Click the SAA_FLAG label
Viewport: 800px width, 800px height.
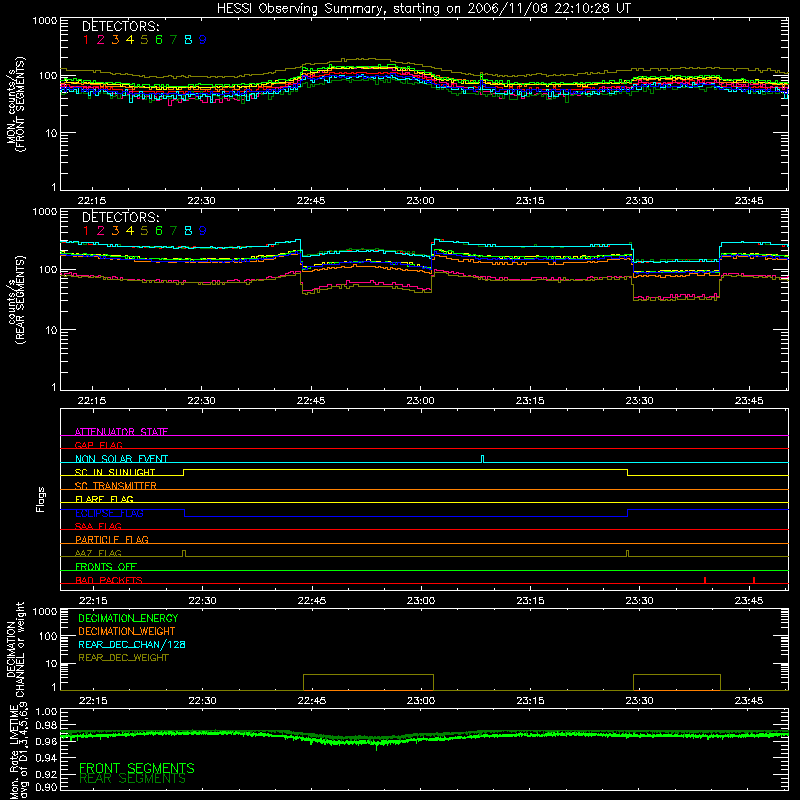pyautogui.click(x=98, y=526)
